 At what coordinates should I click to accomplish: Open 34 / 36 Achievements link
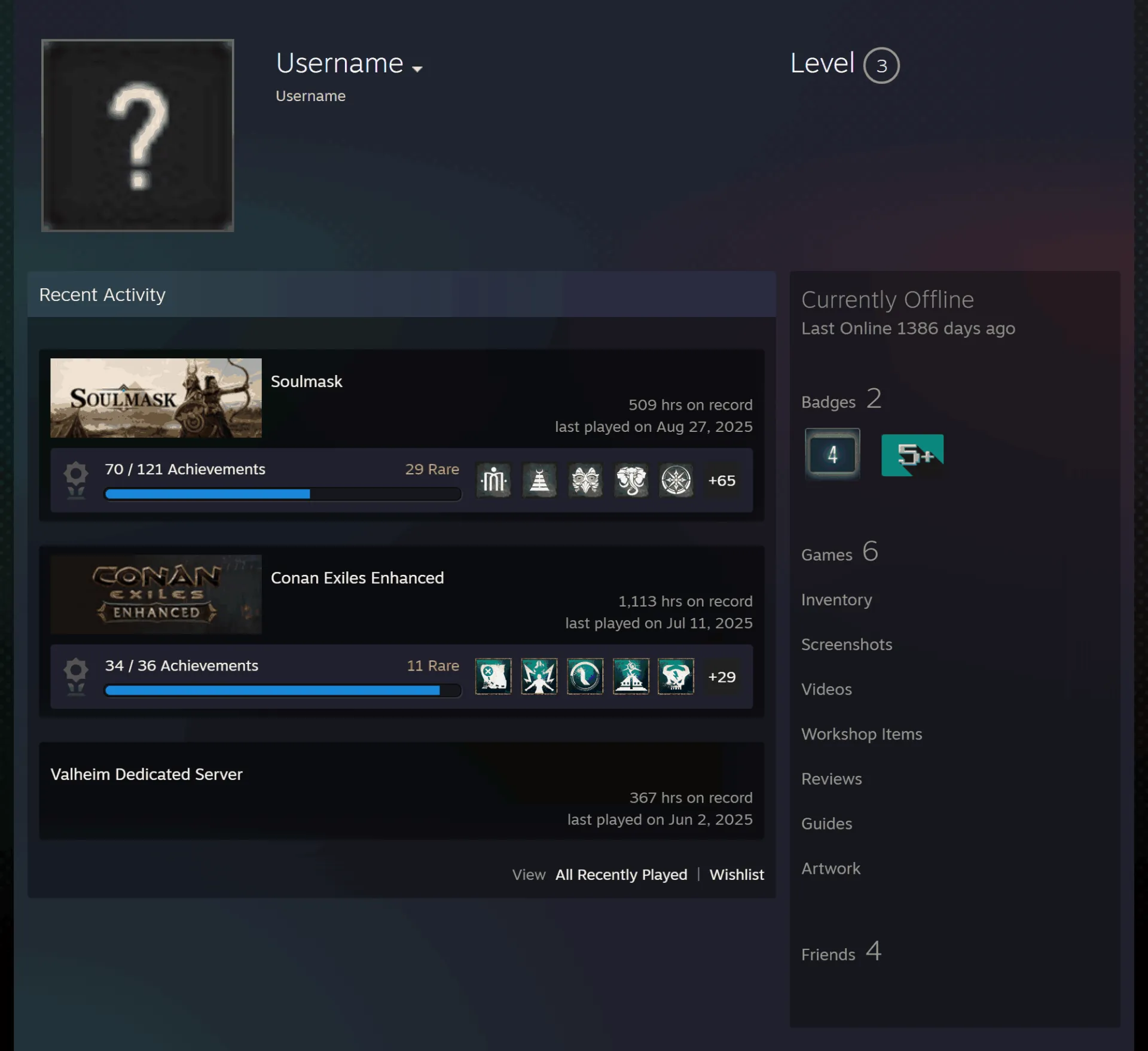[x=182, y=665]
